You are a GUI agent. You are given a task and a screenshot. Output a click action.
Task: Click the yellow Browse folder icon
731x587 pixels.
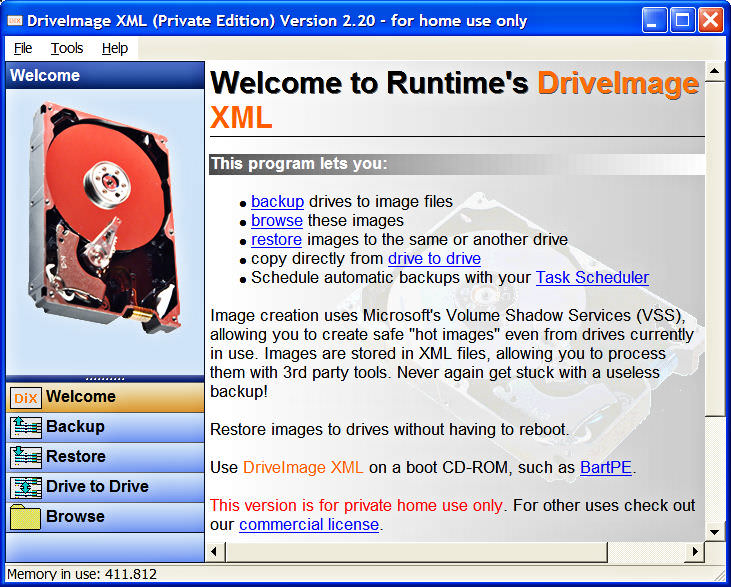point(26,517)
